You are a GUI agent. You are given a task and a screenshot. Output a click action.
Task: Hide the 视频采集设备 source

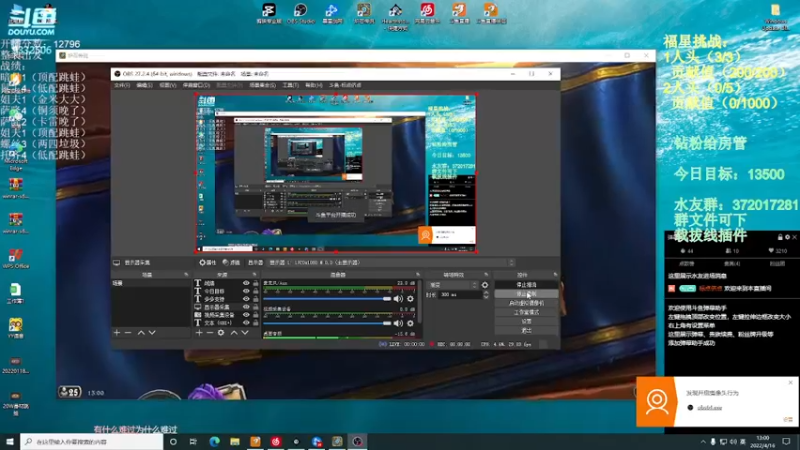click(x=246, y=315)
